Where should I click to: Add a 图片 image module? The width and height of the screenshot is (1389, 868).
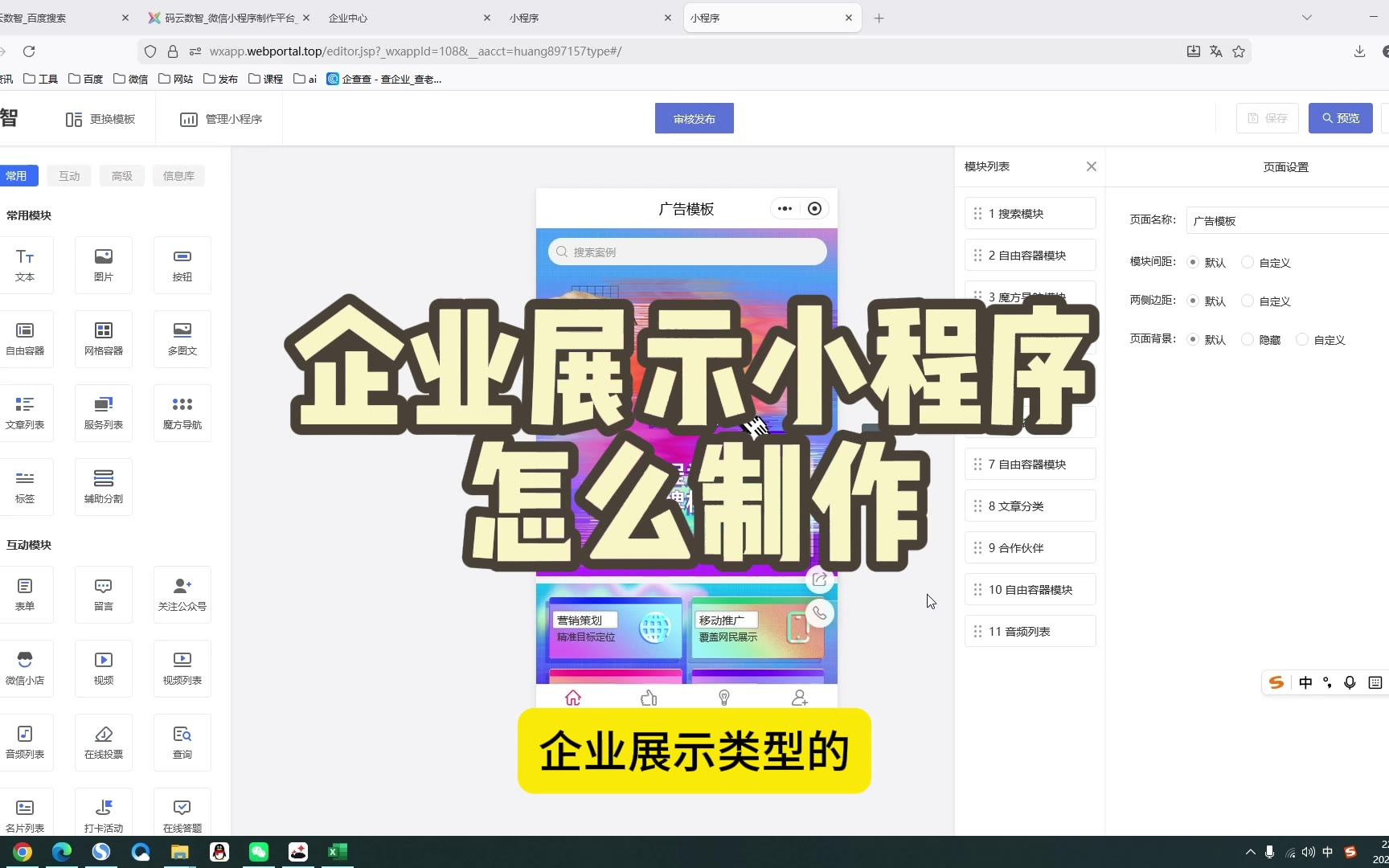coord(103,264)
